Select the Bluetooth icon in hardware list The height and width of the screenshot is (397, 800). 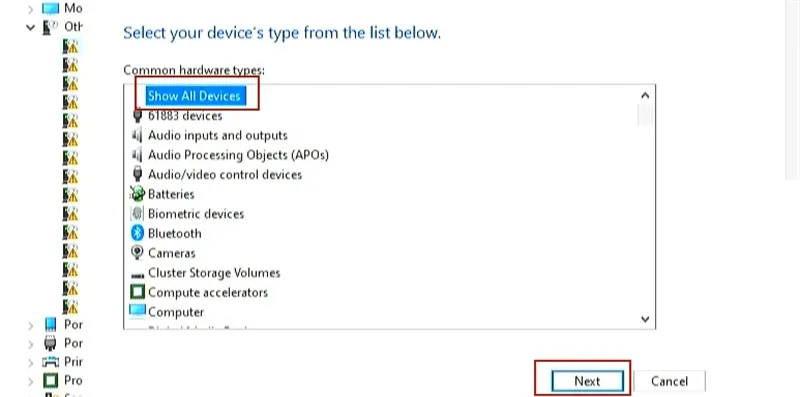(x=137, y=233)
